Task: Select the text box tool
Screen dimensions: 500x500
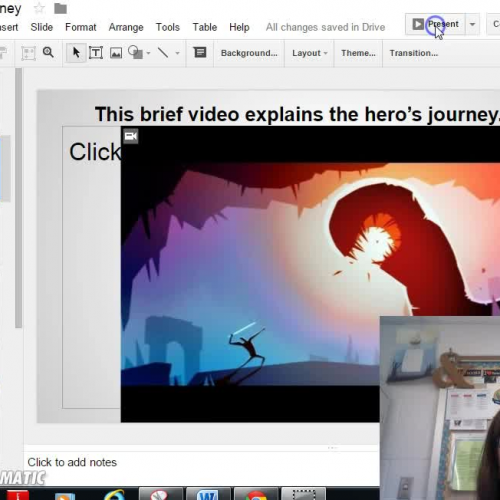Action: (96, 53)
